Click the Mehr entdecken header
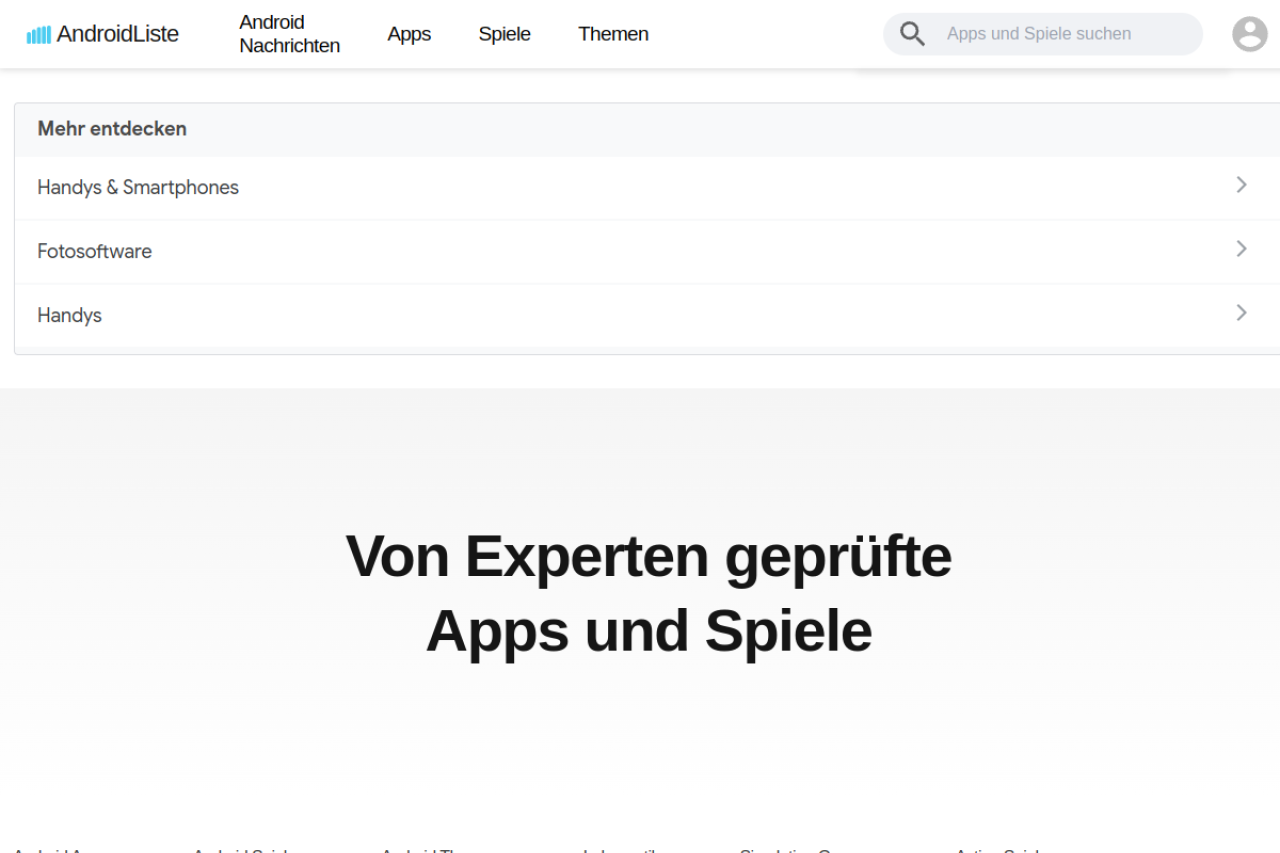The image size is (1280, 853). click(112, 128)
